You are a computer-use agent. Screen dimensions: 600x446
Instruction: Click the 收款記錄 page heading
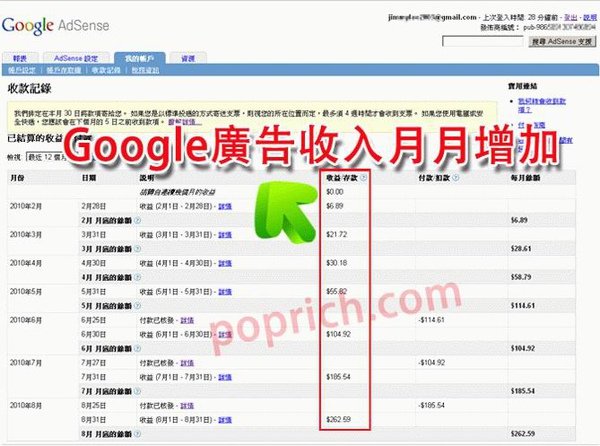[29, 89]
